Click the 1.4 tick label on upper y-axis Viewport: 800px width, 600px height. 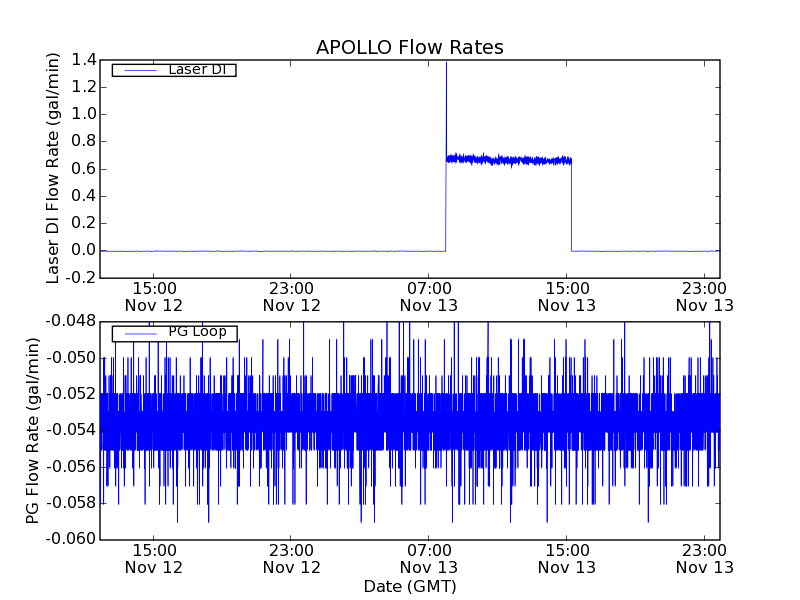(x=84, y=60)
